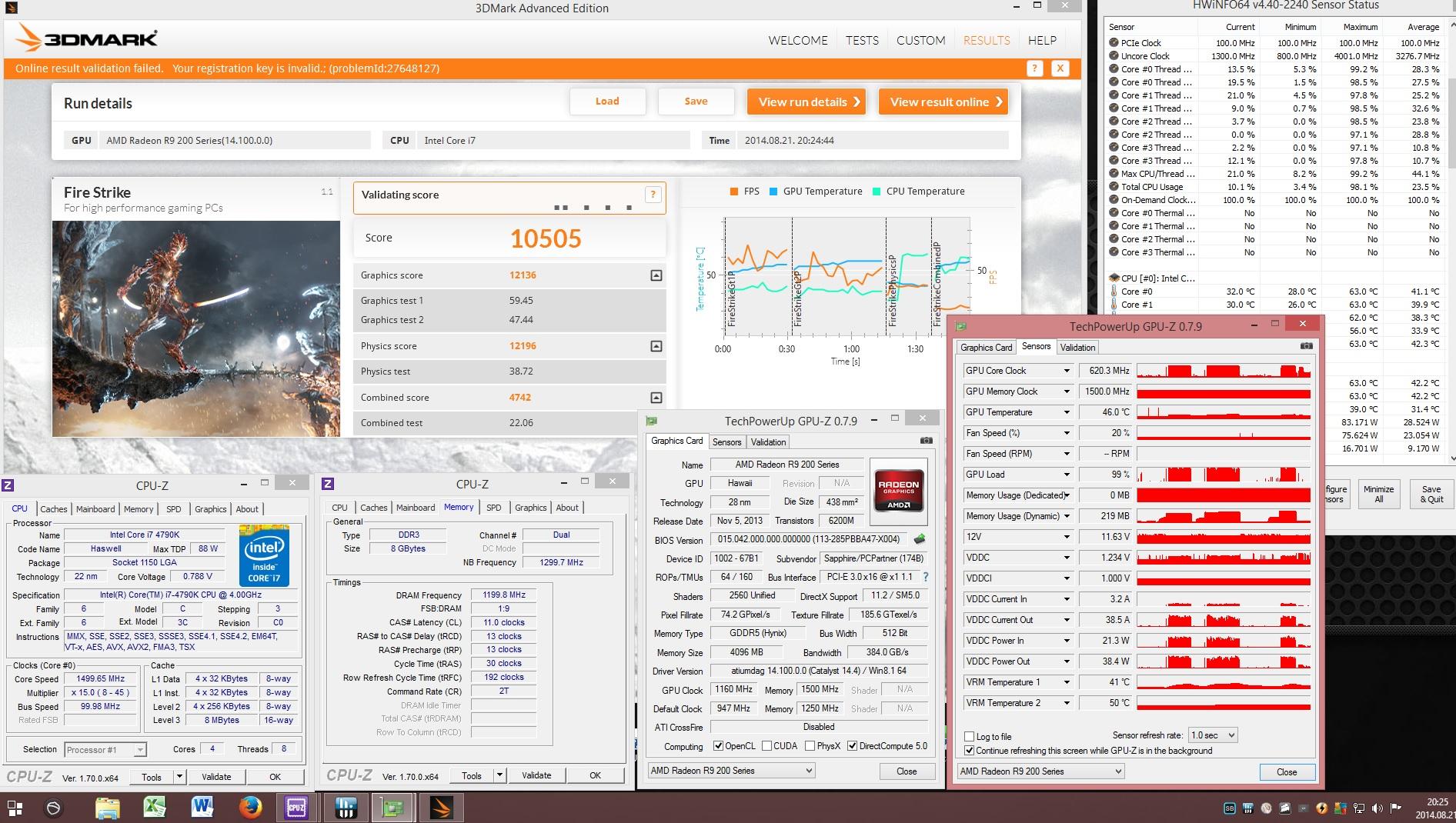Open the VRM Temperature 1 sensor dropdown
Image resolution: width=1456 pixels, height=823 pixels.
[1067, 682]
